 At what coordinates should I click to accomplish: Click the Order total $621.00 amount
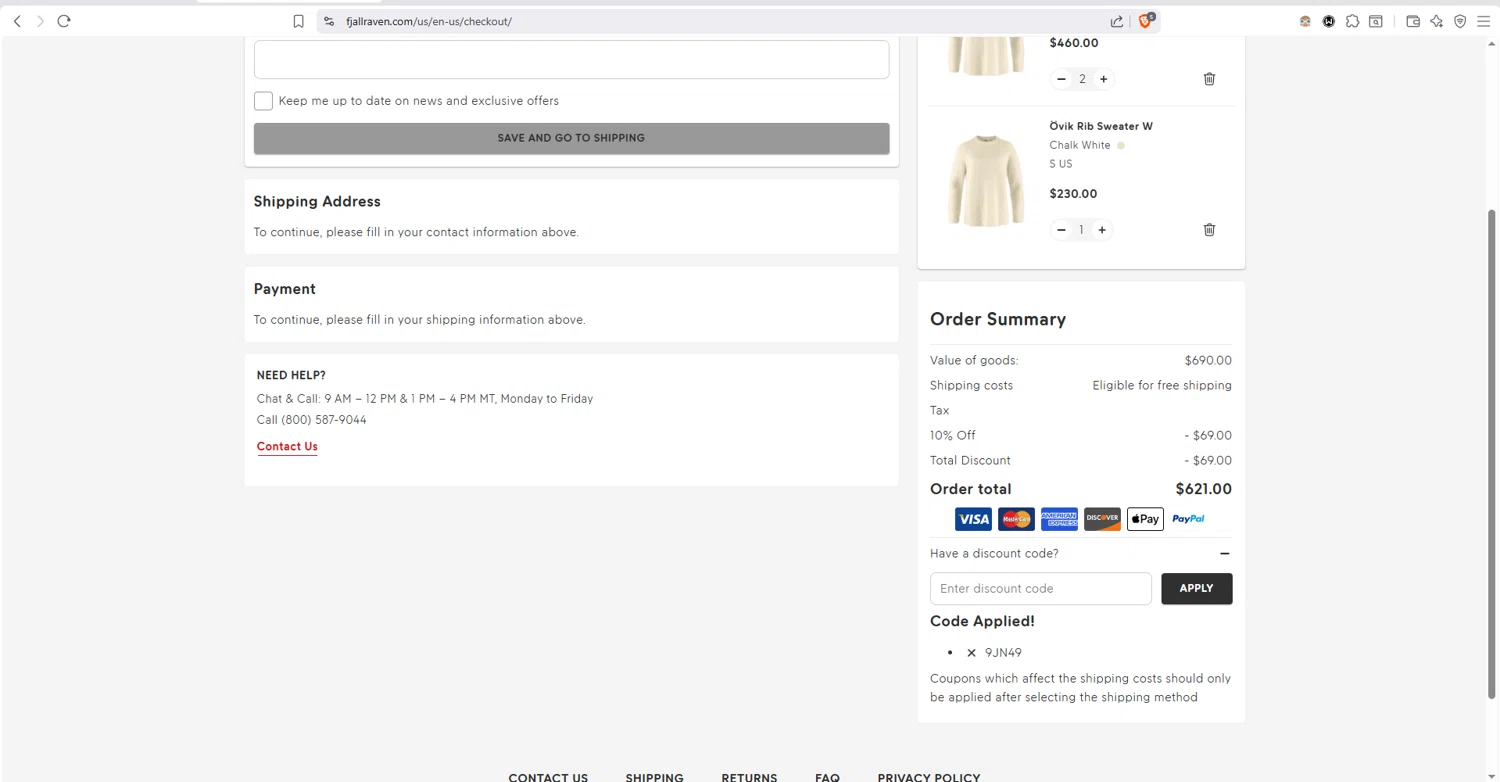click(1203, 489)
